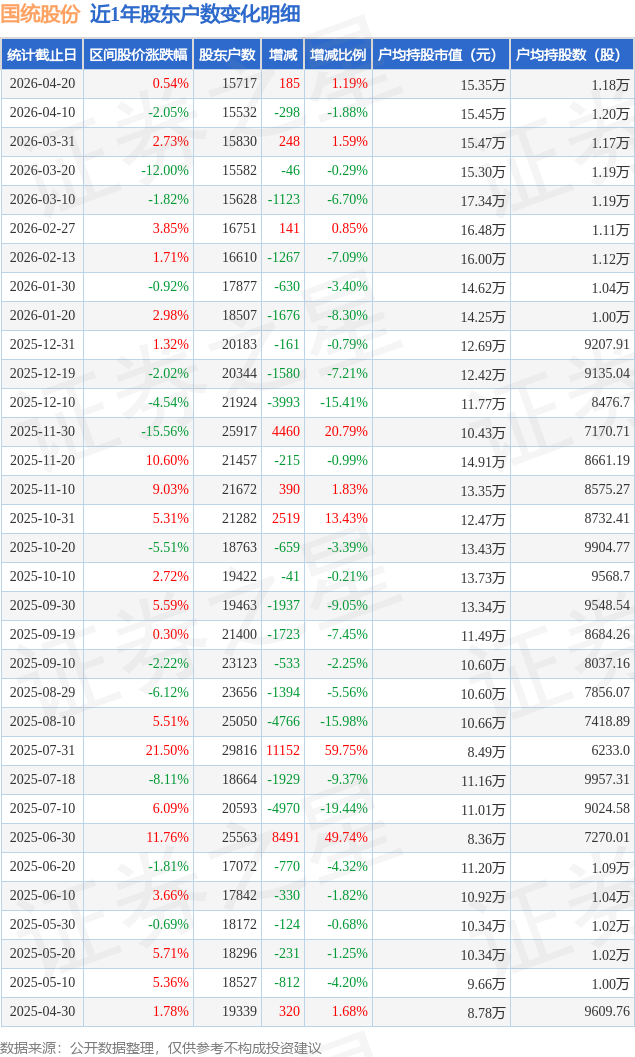Click the 国统股份 title text
Screen dimensions: 635x1057
point(40,14)
